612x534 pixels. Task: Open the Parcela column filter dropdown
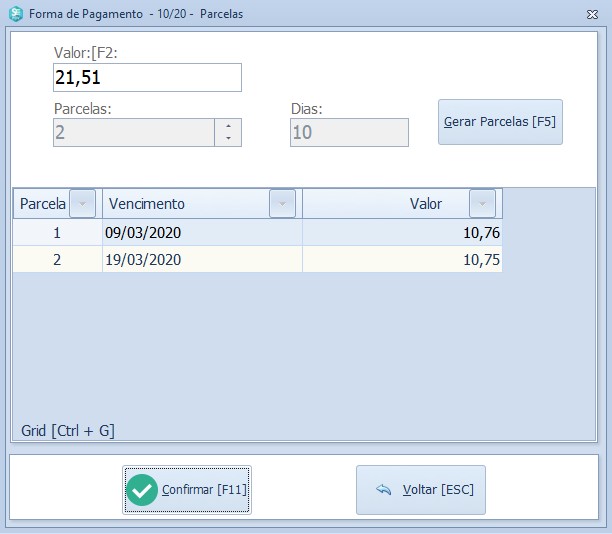tap(83, 204)
